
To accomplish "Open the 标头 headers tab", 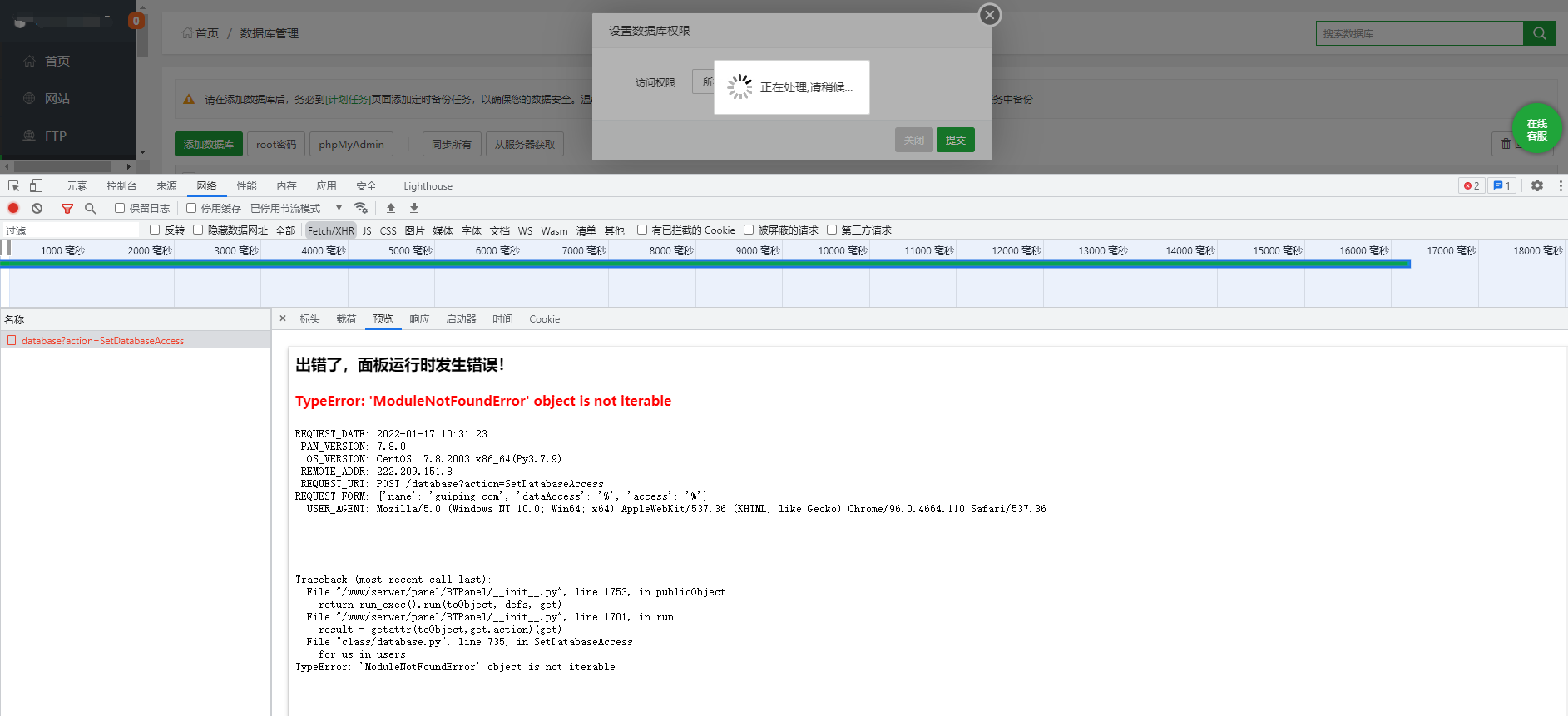I will pyautogui.click(x=309, y=319).
